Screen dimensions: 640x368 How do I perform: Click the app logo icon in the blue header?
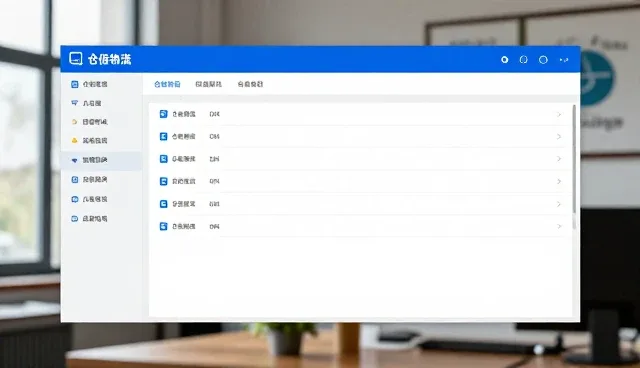pos(76,59)
